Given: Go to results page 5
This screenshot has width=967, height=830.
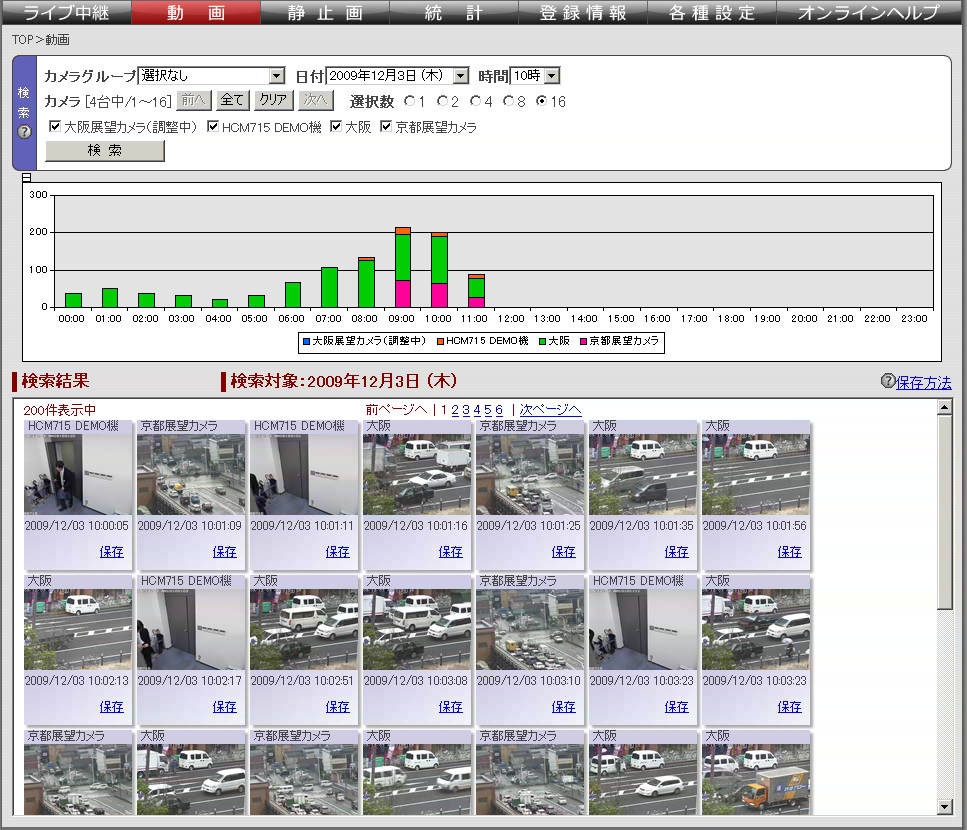Looking at the screenshot, I should [488, 410].
